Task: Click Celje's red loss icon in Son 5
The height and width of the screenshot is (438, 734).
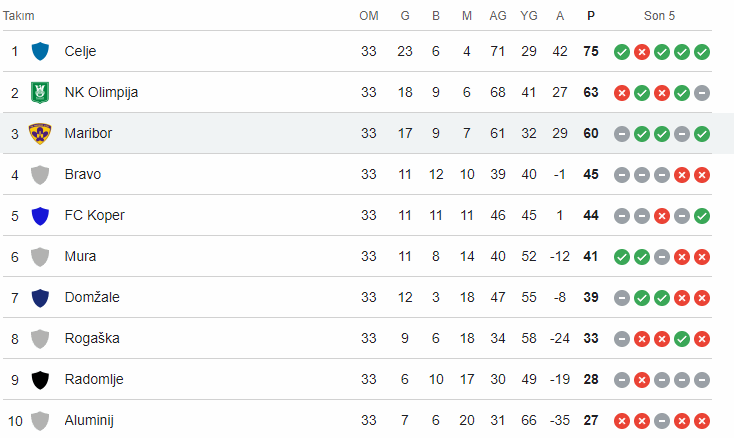Action: 642,52
